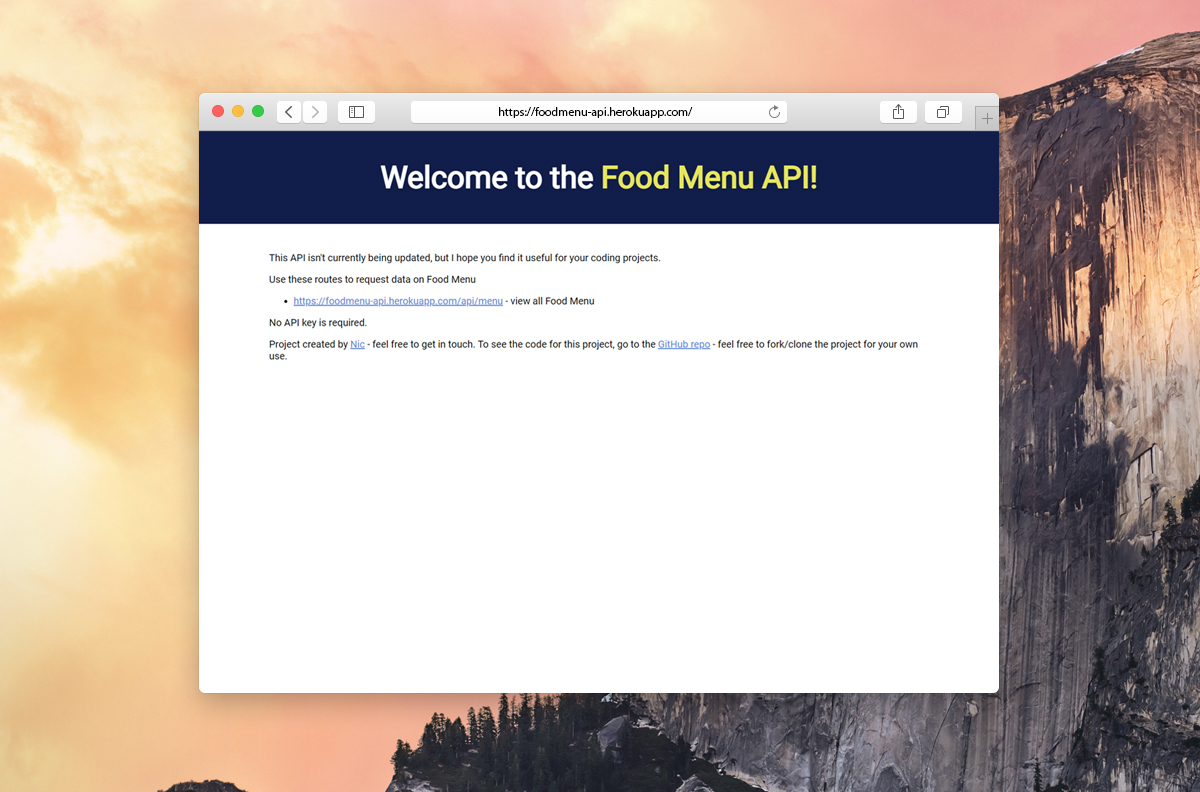Add a new tab with the plus
Image resolution: width=1200 pixels, height=792 pixels.
(x=987, y=118)
